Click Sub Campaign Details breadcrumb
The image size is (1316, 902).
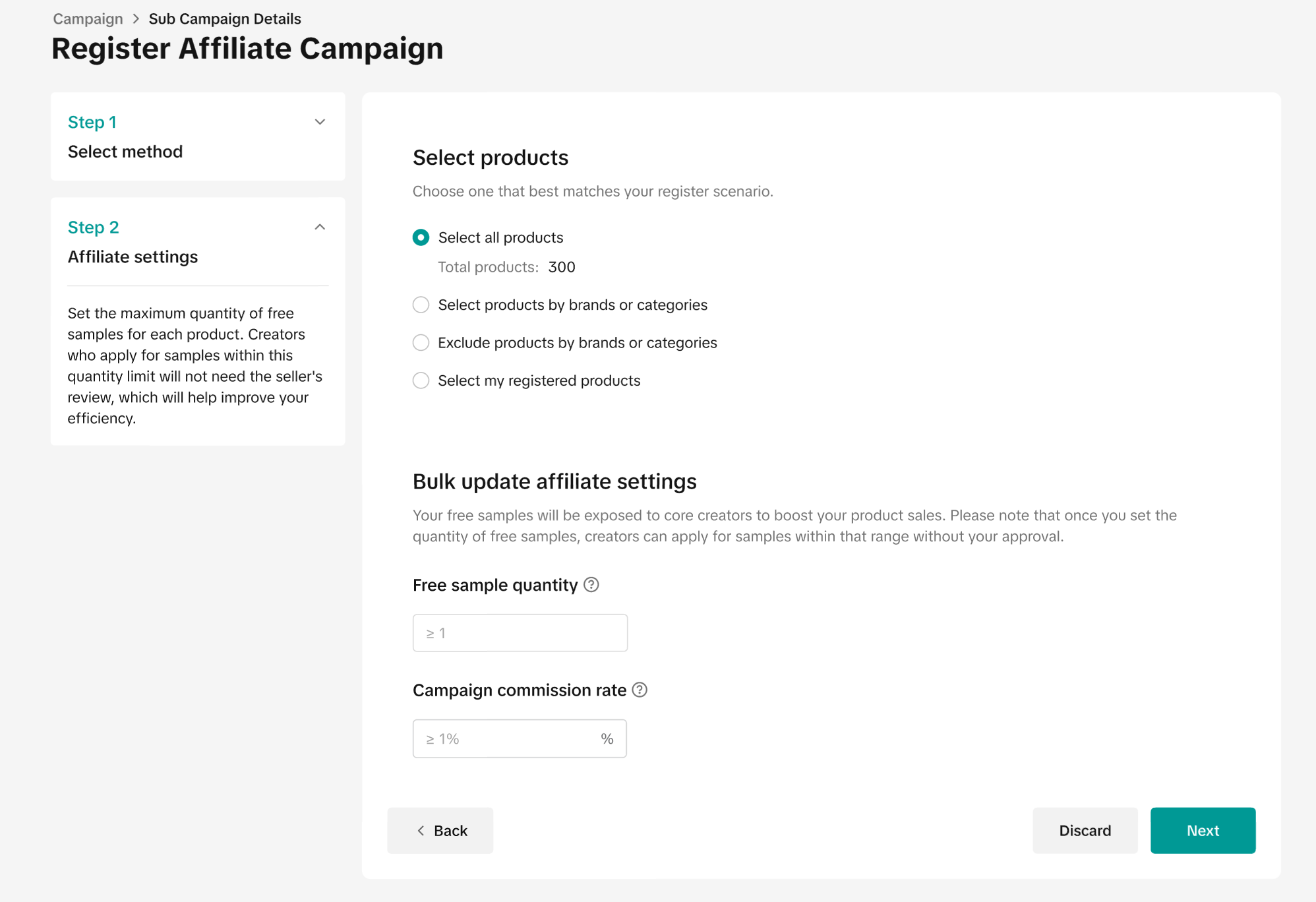point(225,19)
